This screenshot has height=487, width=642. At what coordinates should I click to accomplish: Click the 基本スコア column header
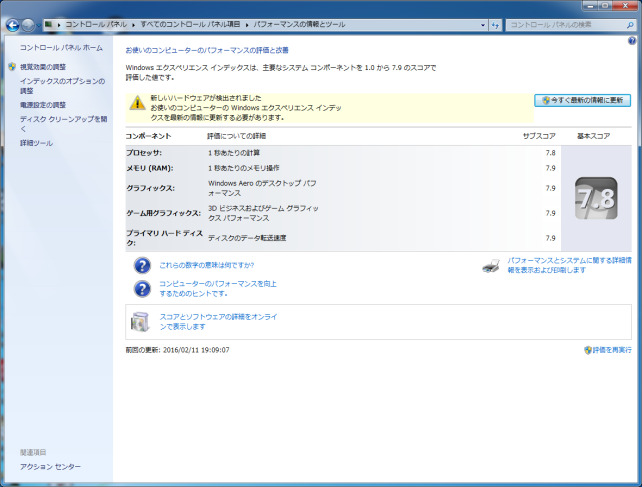tap(594, 136)
